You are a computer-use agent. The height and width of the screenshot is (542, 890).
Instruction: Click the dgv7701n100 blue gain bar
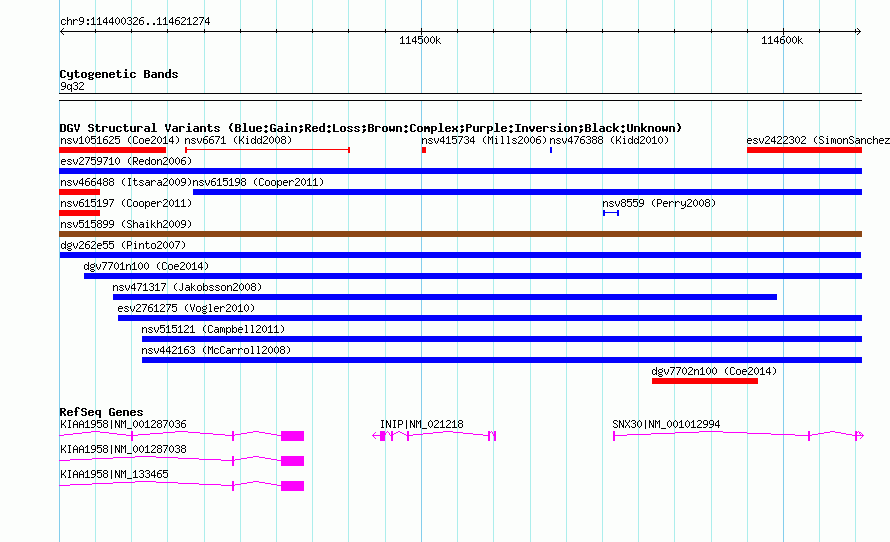473,276
